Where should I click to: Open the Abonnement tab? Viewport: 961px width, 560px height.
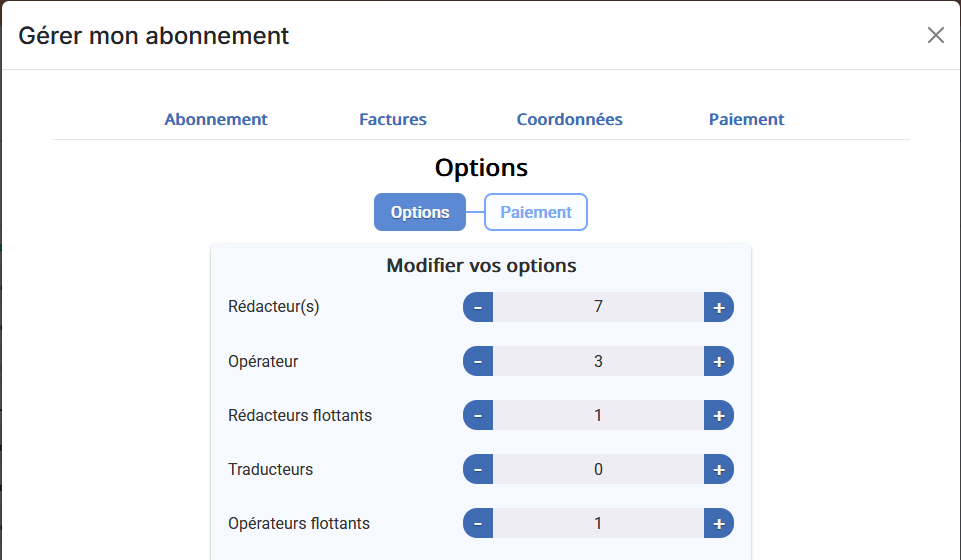click(216, 119)
